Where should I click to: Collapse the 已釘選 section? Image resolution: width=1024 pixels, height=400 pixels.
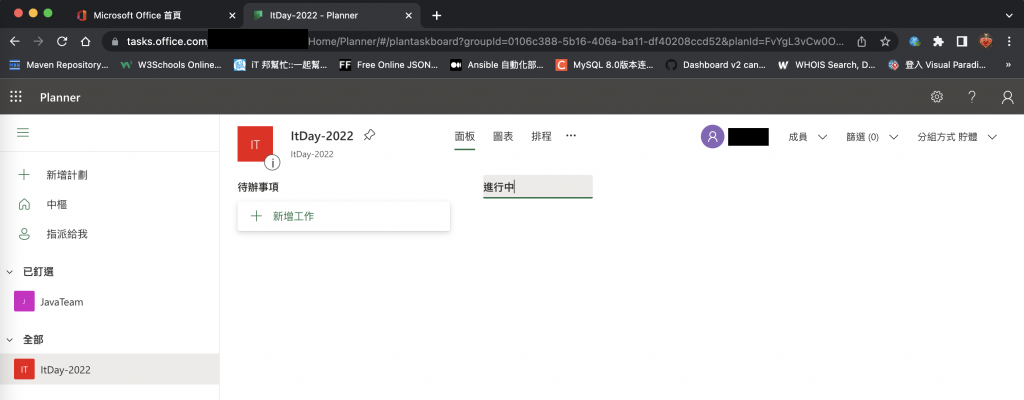tap(9, 272)
